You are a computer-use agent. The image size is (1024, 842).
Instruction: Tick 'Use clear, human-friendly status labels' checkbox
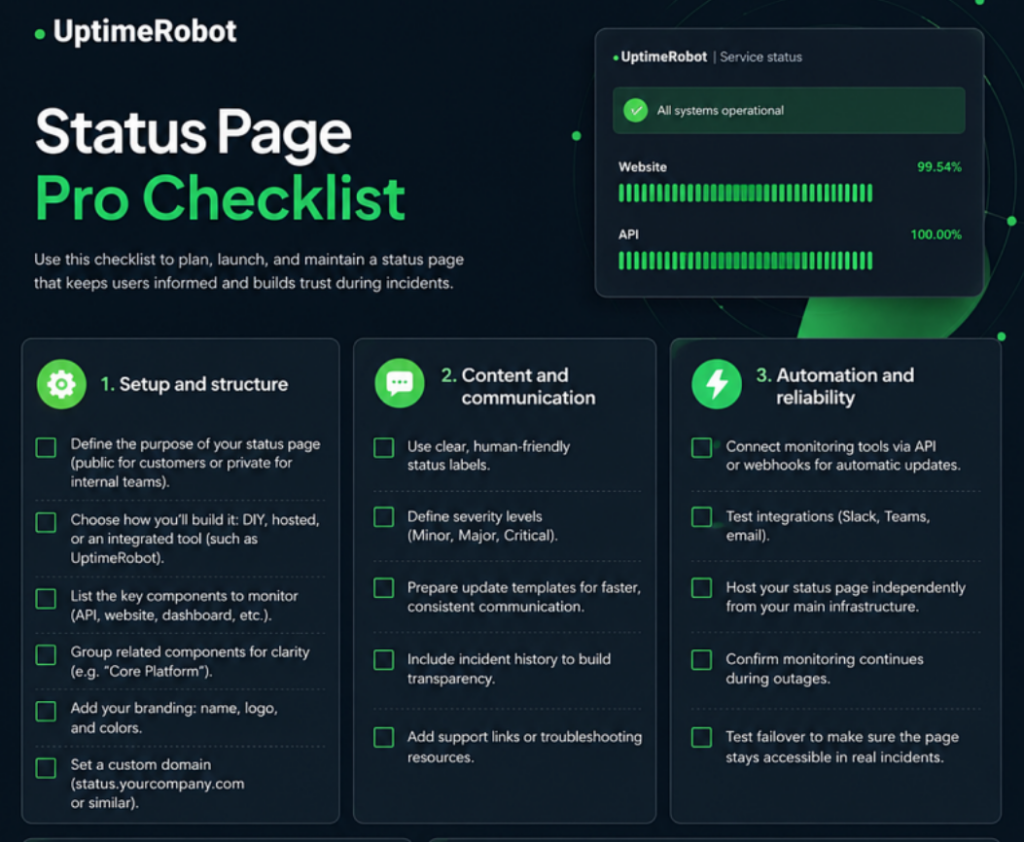click(x=383, y=448)
